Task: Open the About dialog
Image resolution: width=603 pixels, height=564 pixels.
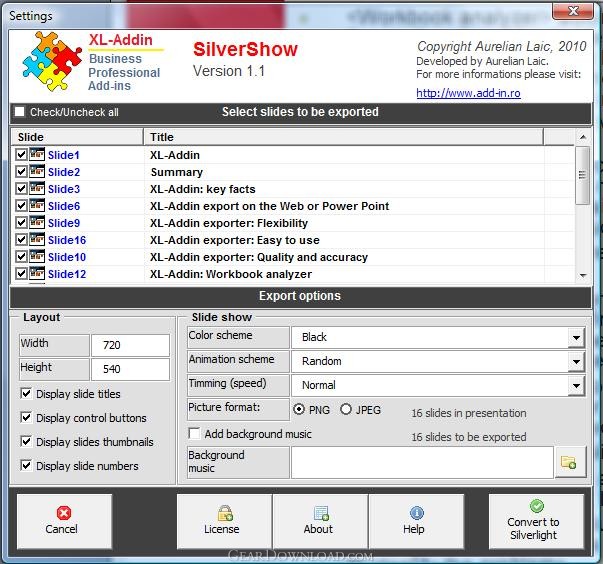Action: coord(320,521)
